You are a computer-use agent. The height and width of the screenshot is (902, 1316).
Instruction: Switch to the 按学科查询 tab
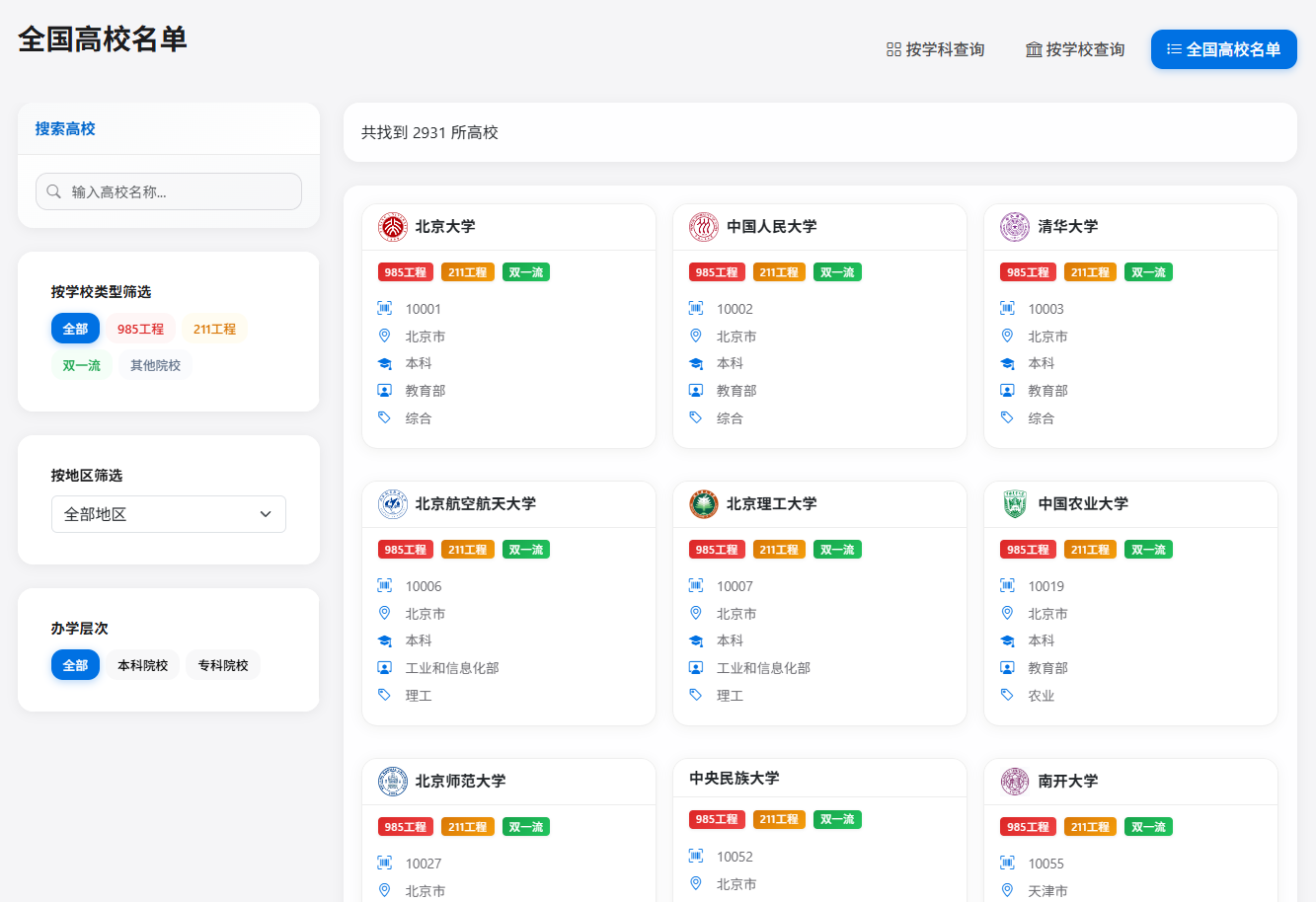(936, 49)
